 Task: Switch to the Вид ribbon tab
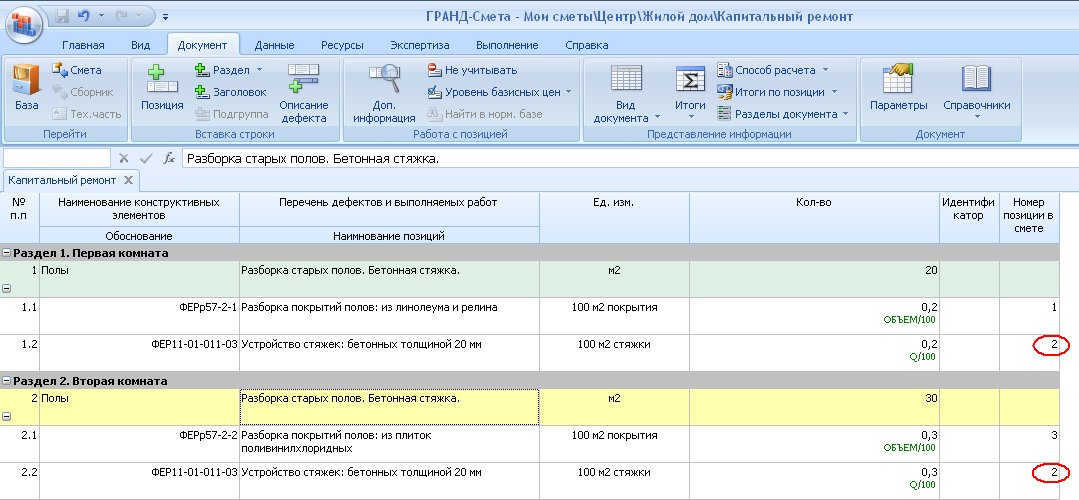pyautogui.click(x=140, y=45)
